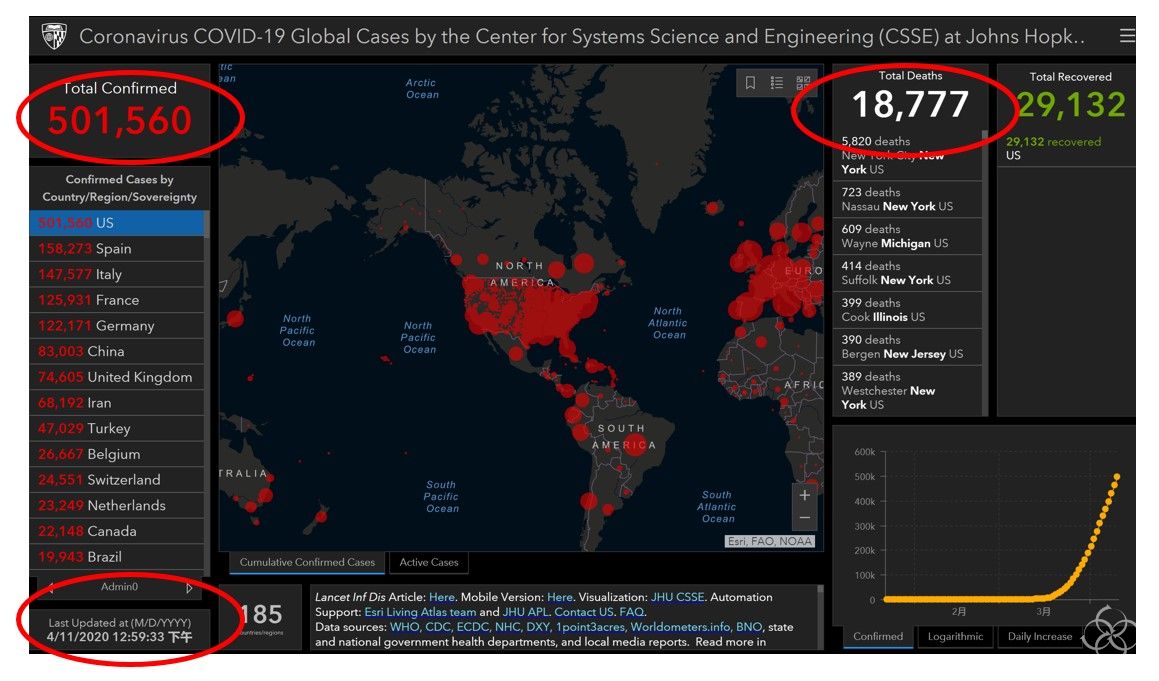Select the US row in country list

pos(117,223)
